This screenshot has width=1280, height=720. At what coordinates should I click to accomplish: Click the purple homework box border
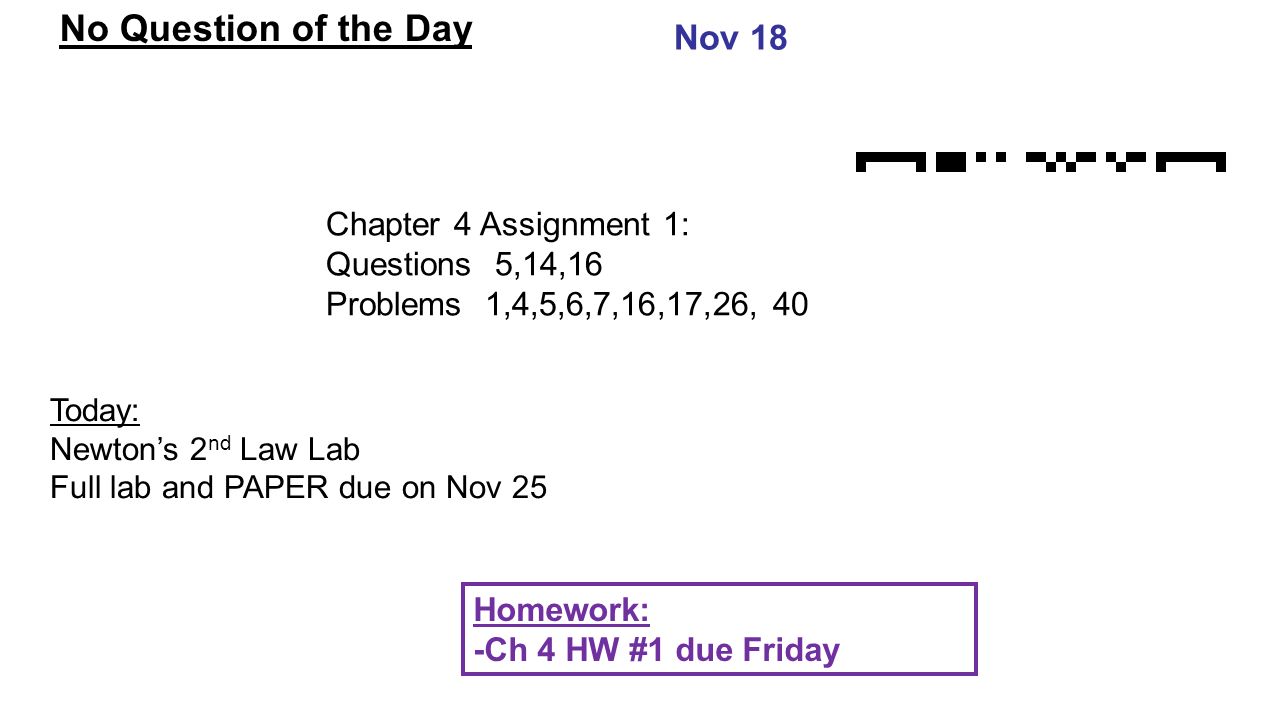pos(719,585)
